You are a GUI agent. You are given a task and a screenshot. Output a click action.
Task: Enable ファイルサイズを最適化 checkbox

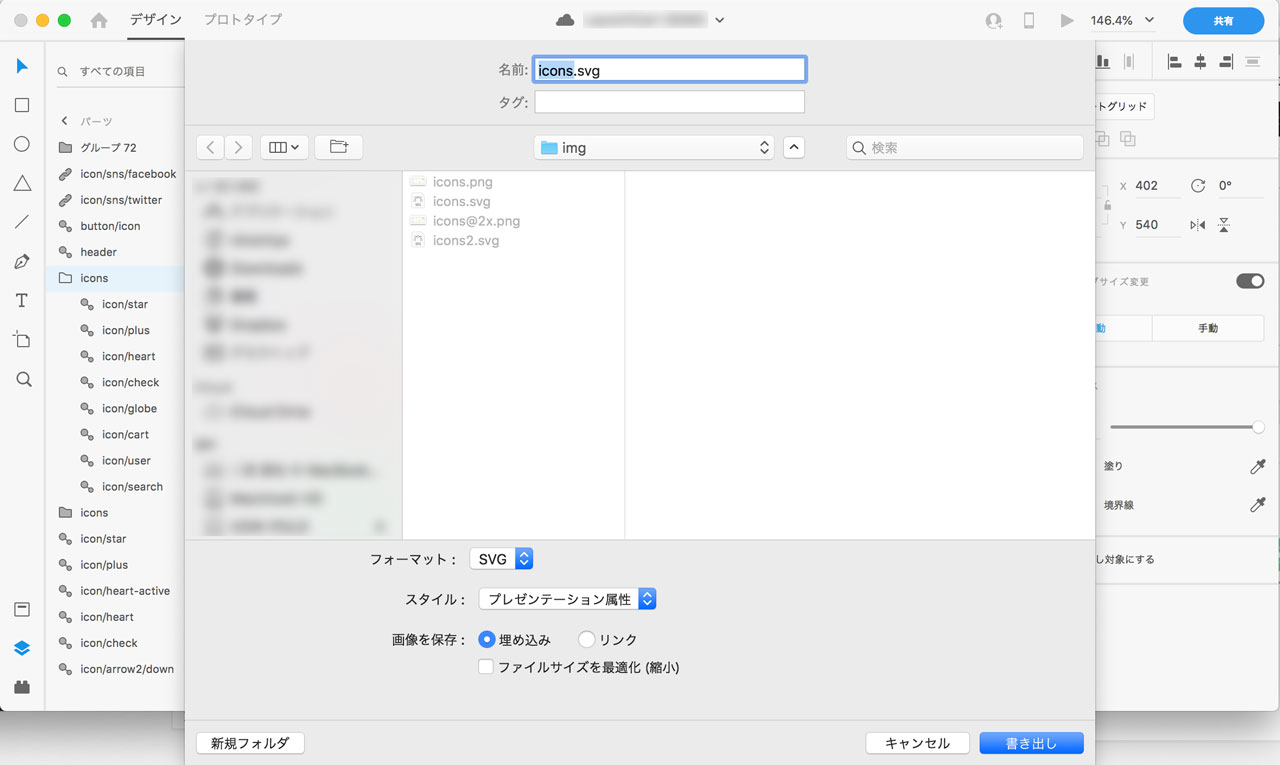(486, 667)
